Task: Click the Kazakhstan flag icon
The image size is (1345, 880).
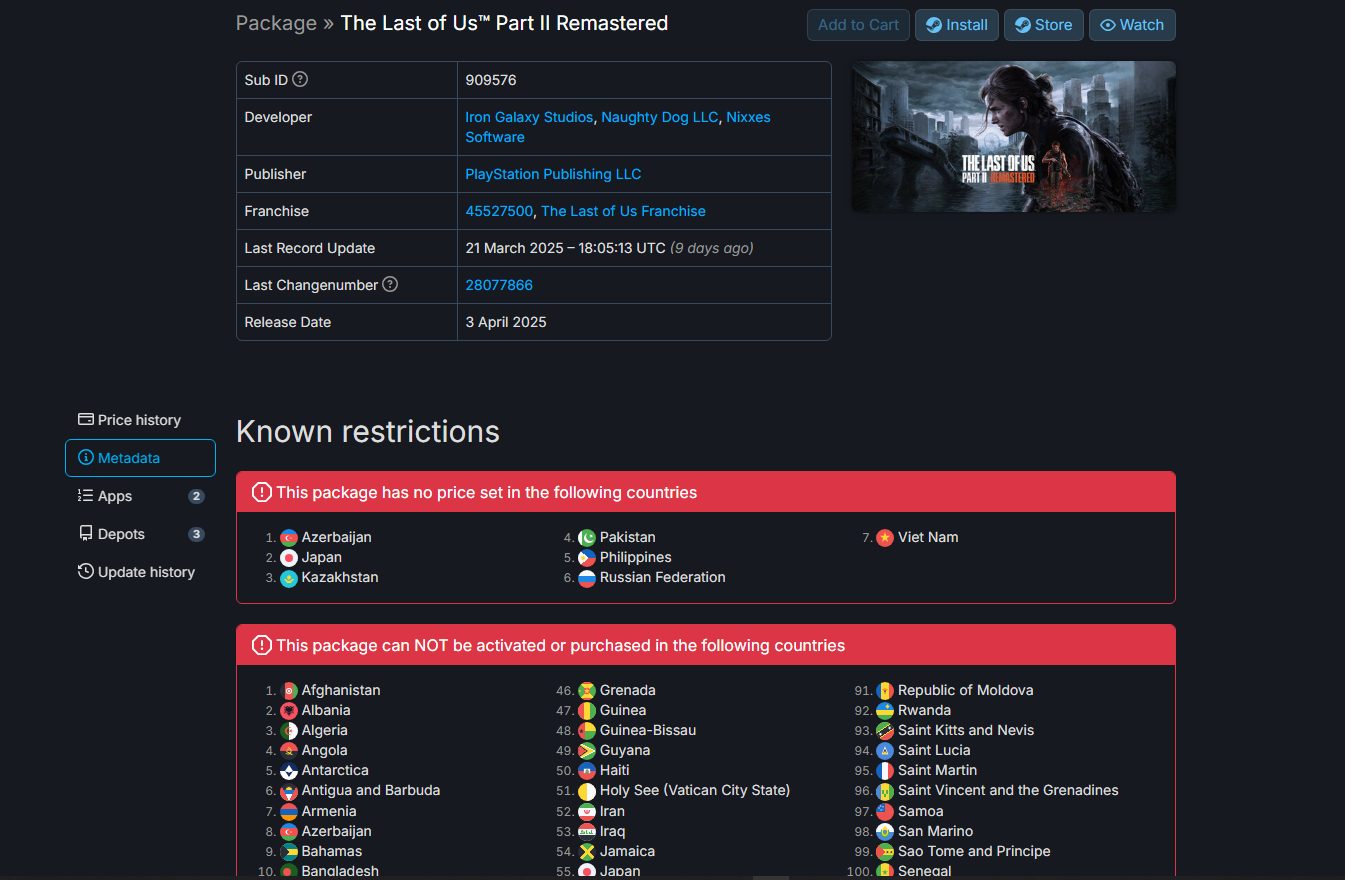Action: 289,578
